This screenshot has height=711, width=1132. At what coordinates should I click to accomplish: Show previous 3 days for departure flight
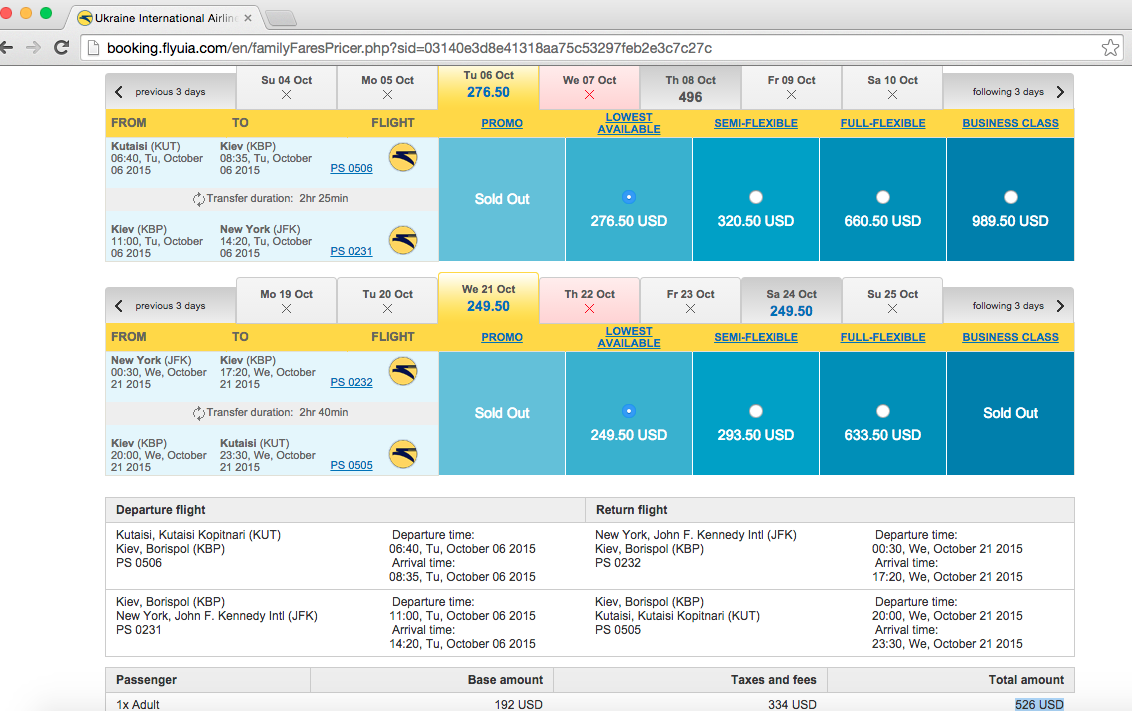click(161, 92)
